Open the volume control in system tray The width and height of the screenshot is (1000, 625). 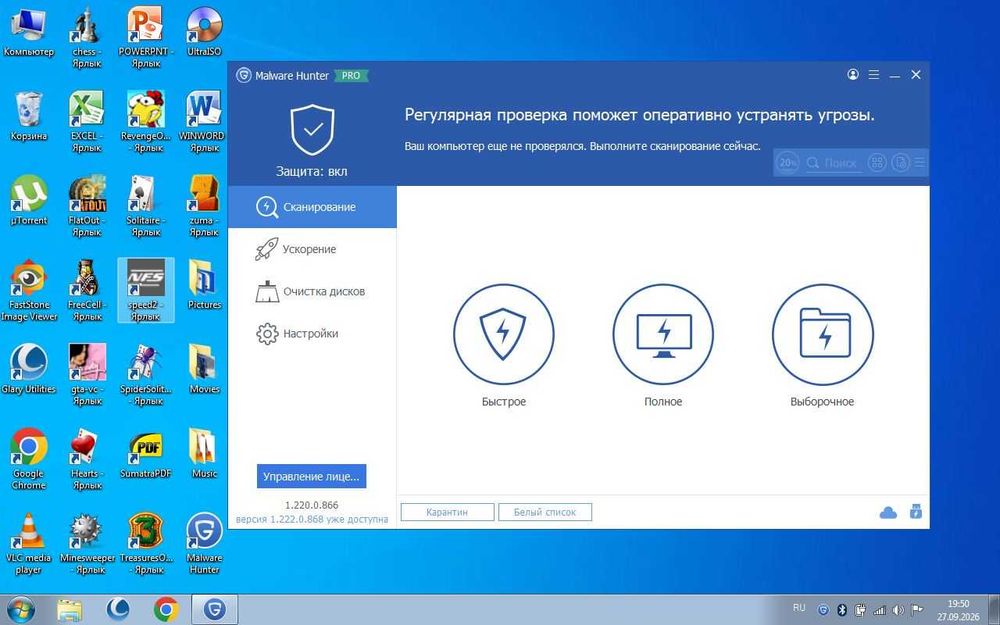coord(898,610)
